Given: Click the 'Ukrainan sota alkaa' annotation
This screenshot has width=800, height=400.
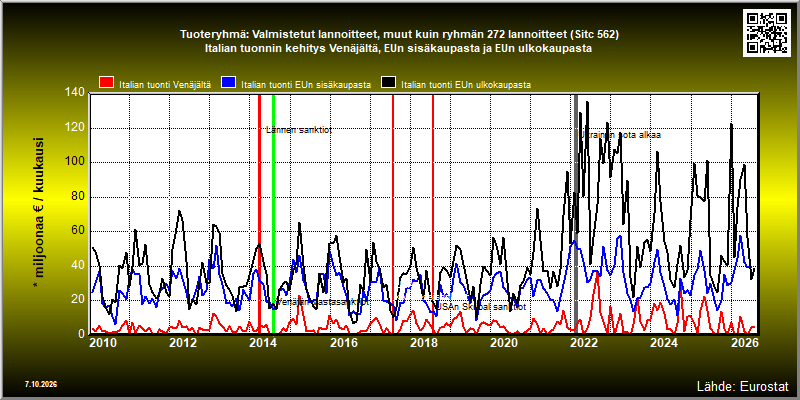Looking at the screenshot, I should [620, 135].
